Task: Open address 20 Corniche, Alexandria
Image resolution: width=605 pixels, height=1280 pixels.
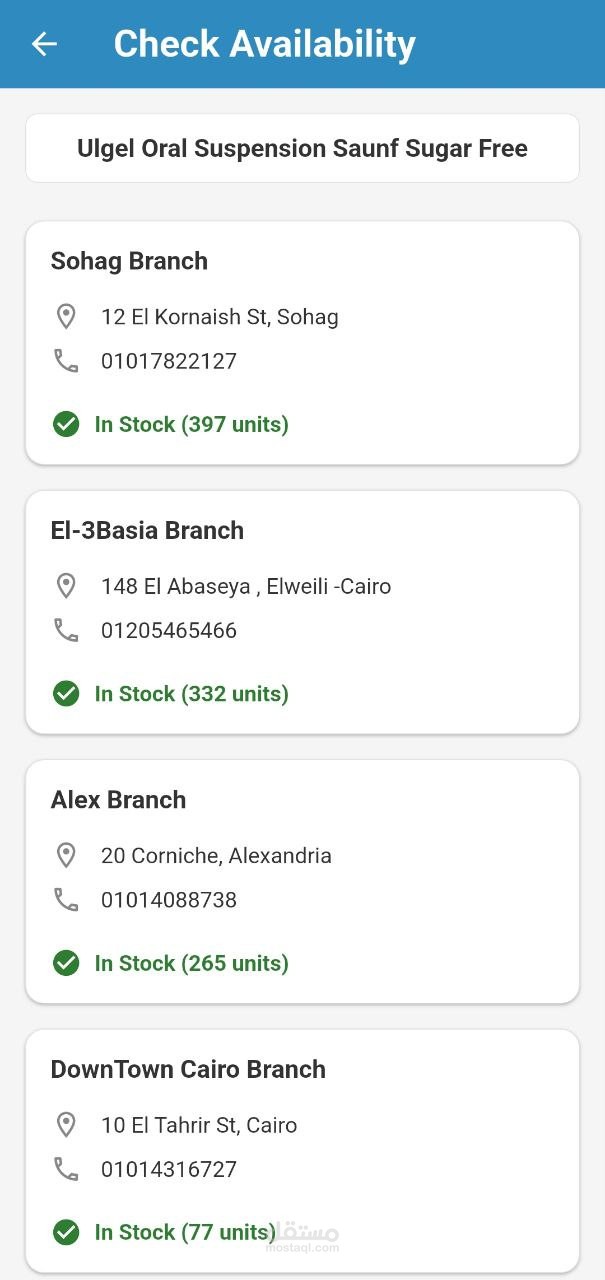Action: coord(216,856)
